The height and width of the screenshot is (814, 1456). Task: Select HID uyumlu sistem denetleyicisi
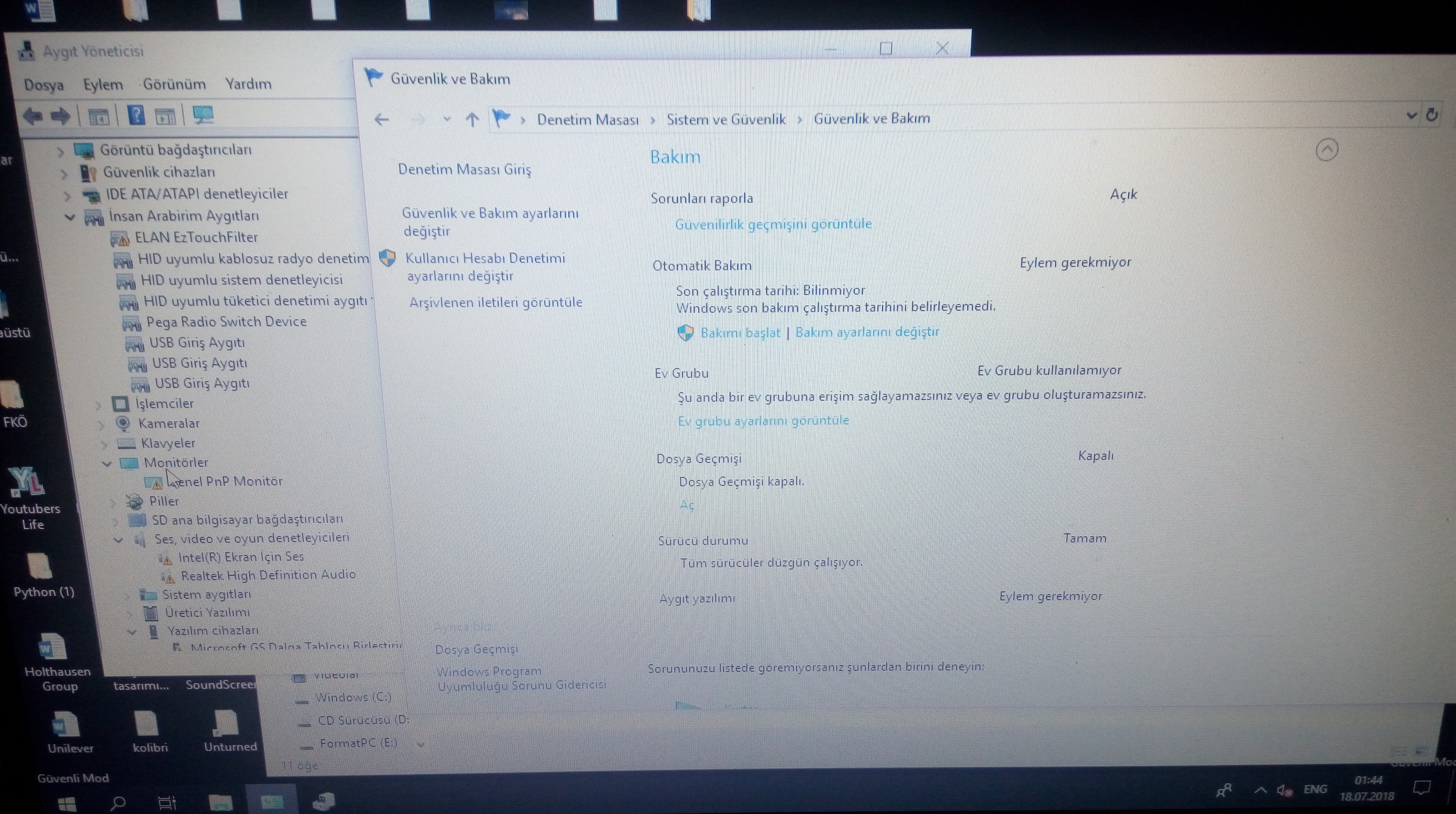point(241,280)
